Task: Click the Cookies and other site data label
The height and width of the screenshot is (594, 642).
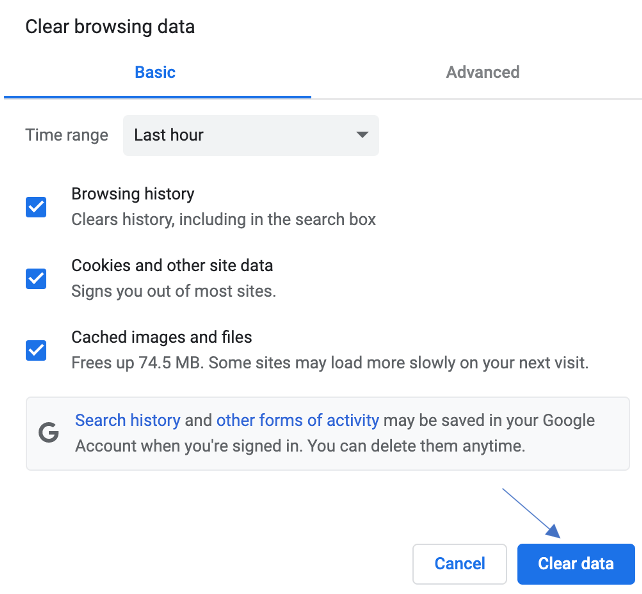Action: tap(172, 266)
